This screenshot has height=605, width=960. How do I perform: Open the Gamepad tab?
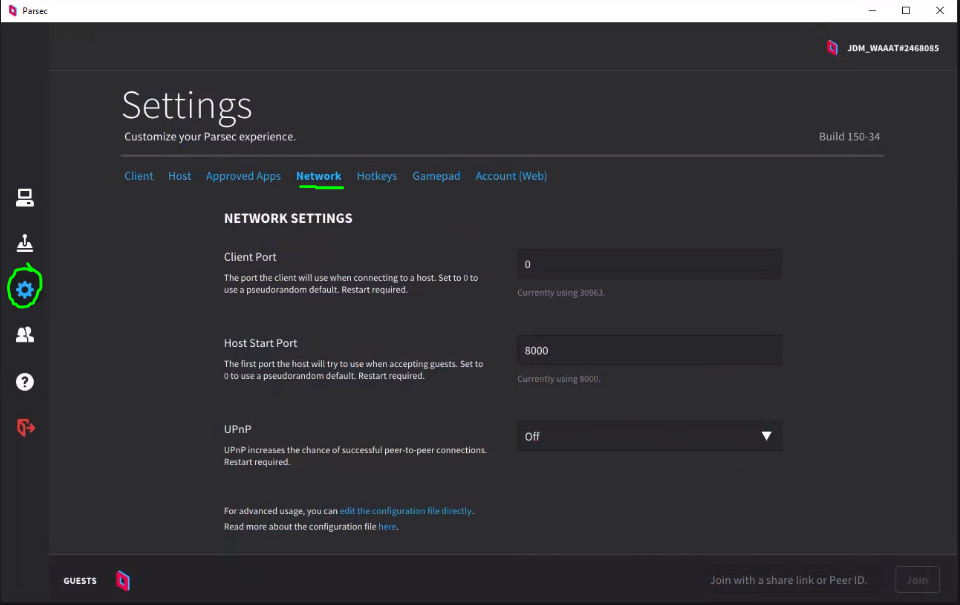436,176
